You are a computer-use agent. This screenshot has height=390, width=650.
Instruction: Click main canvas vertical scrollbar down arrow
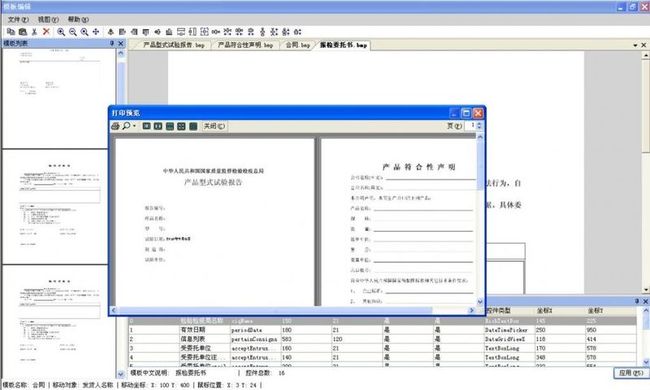click(x=645, y=290)
